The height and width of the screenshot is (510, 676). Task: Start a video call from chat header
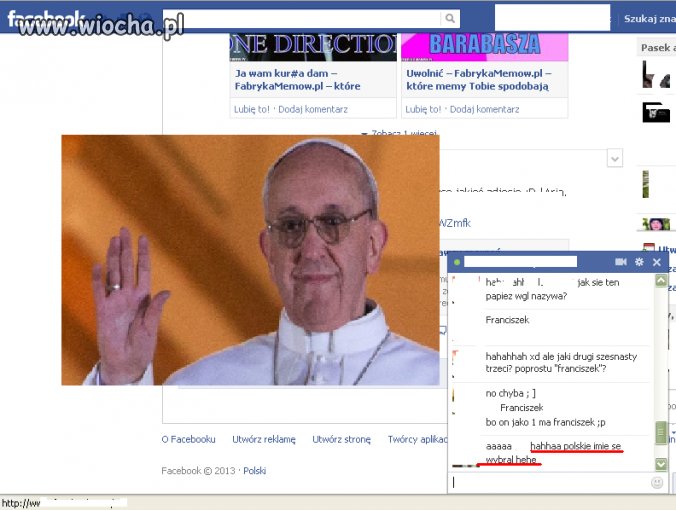click(x=620, y=262)
